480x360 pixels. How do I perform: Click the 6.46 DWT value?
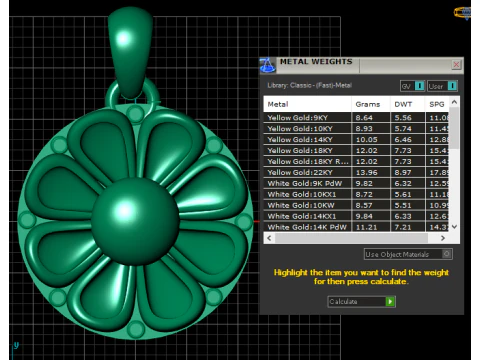coord(403,140)
